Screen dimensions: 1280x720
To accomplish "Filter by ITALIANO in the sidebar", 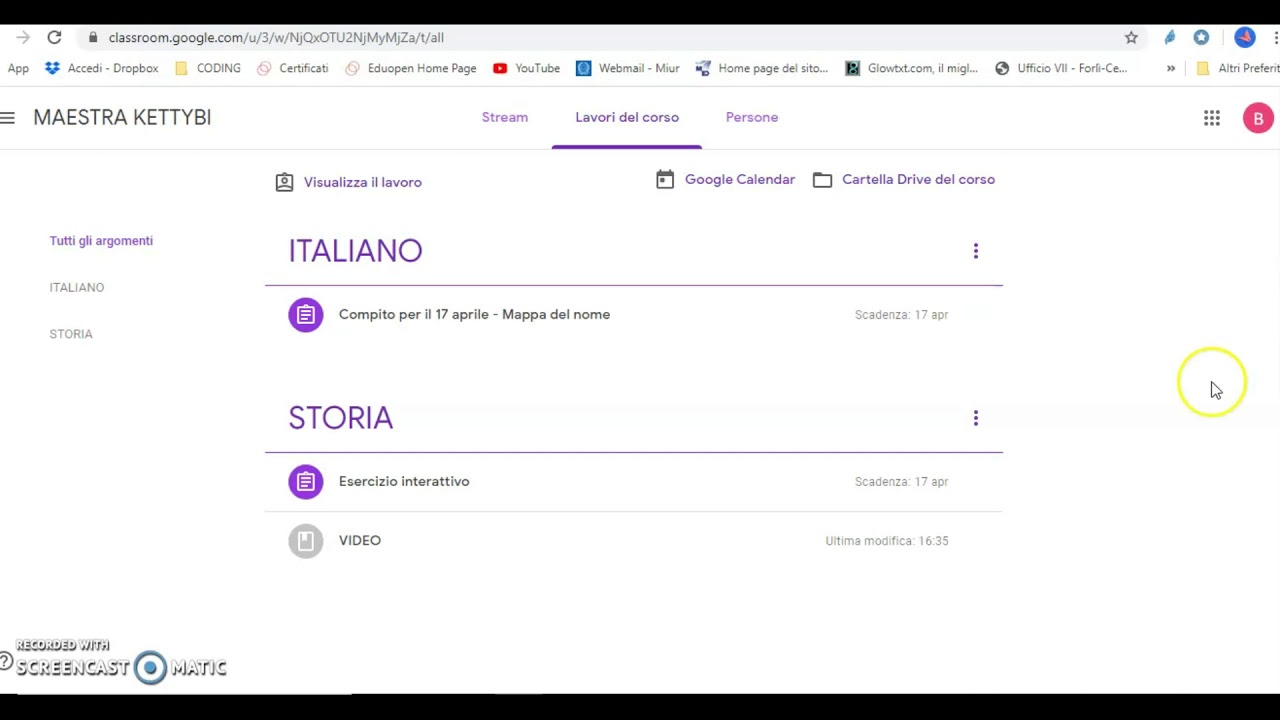I will 77,287.
